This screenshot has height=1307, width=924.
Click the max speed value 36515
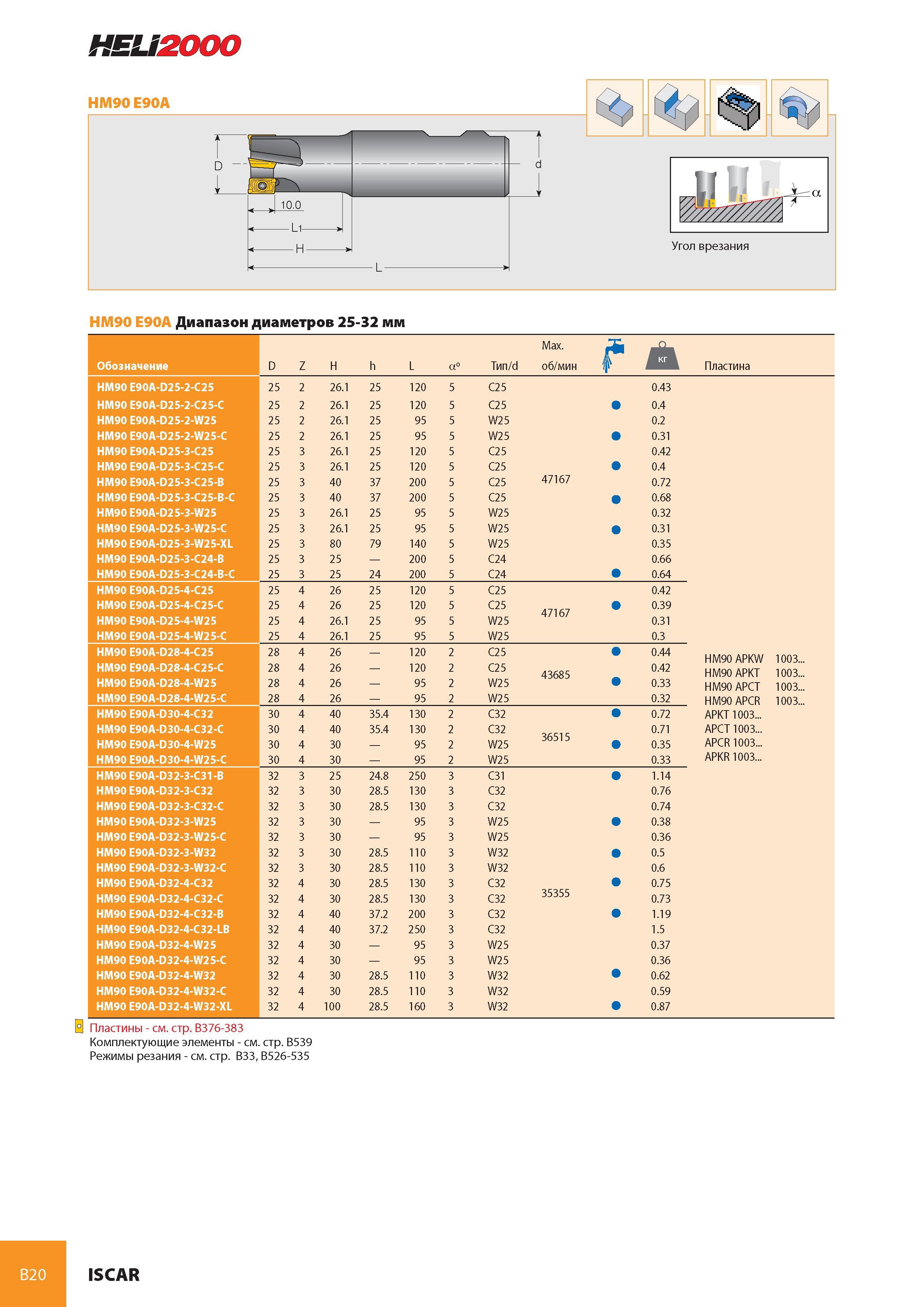556,737
